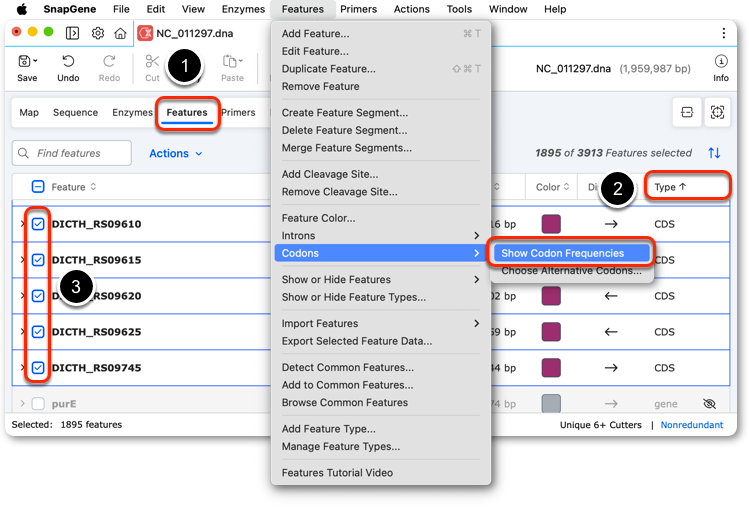The image size is (749, 518).
Task: Select Choose Alternative Codons
Action: tap(571, 271)
